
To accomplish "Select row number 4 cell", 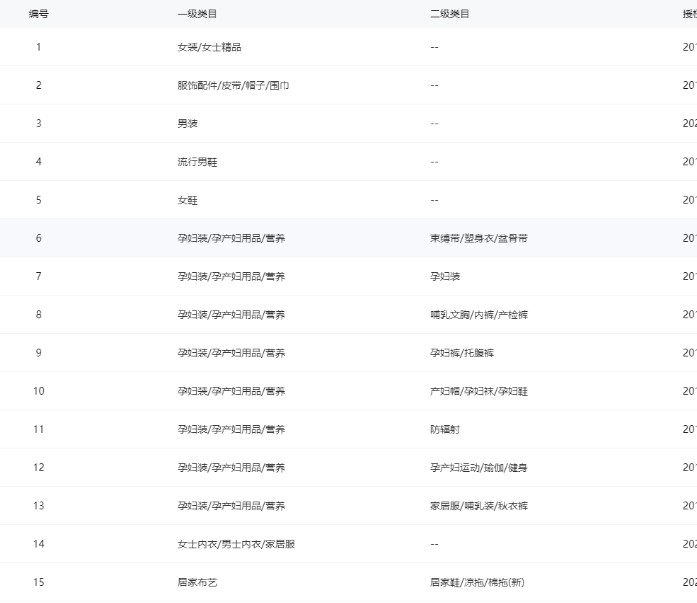I will (39, 162).
